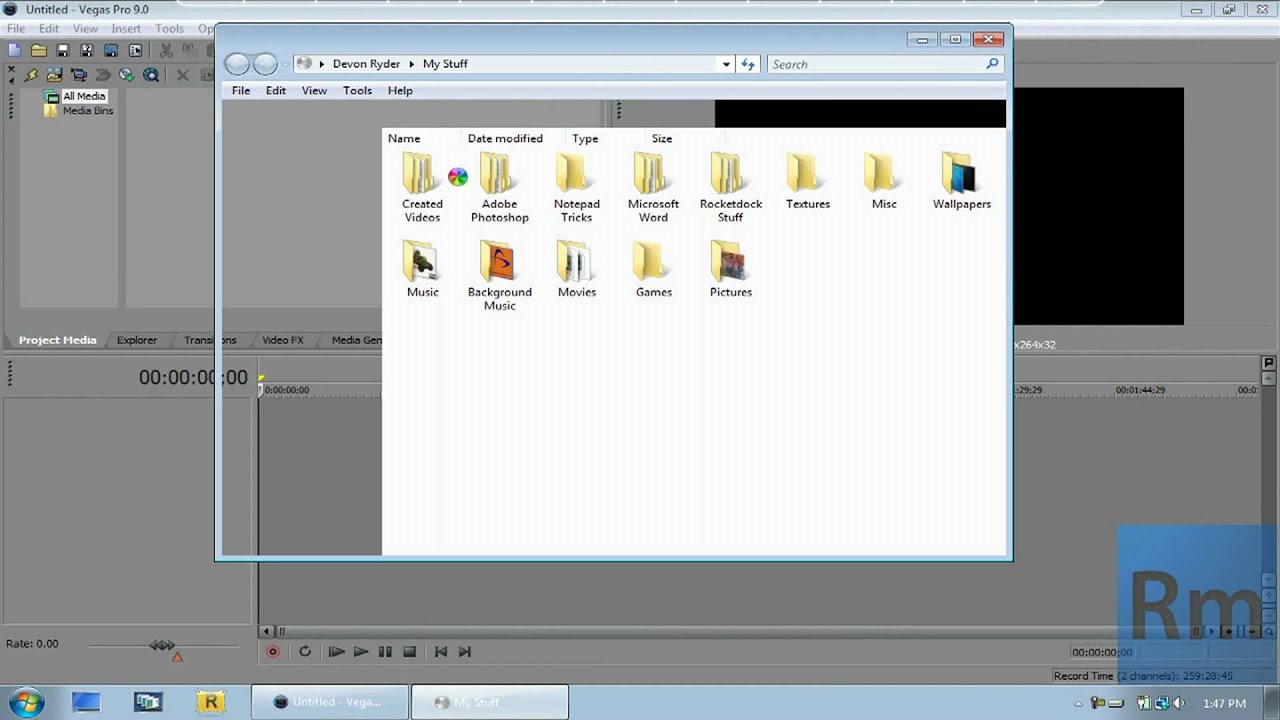Select the Textures folder
The width and height of the screenshot is (1280, 720).
click(x=808, y=181)
